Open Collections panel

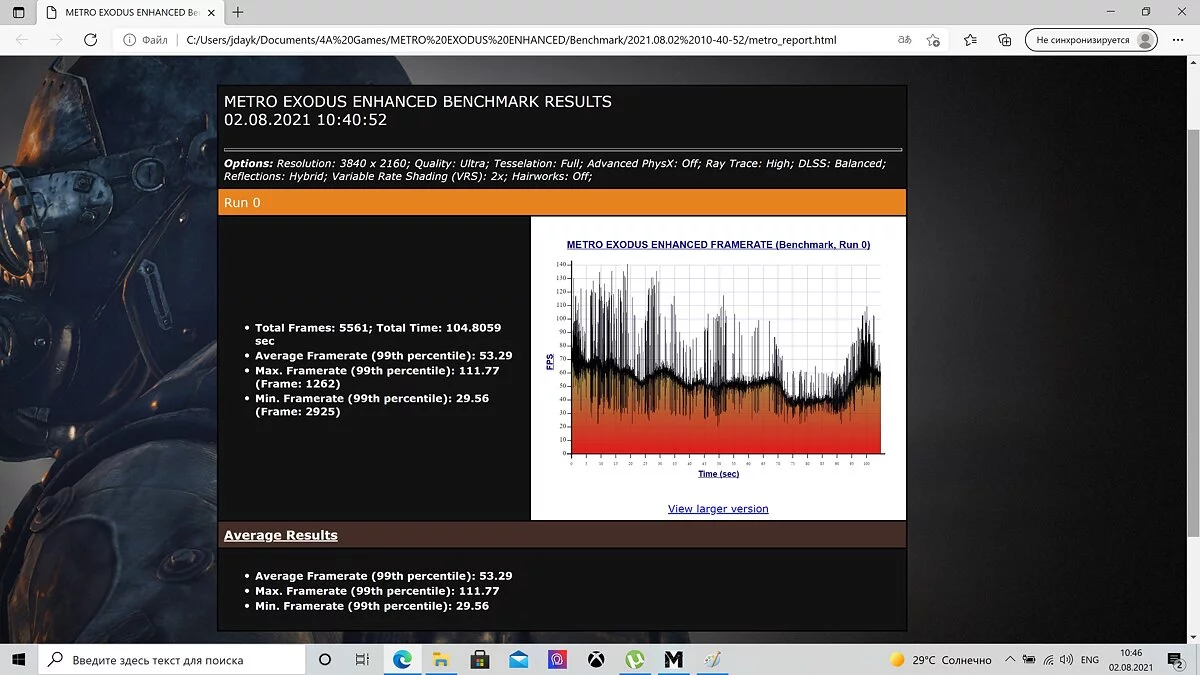point(1005,40)
